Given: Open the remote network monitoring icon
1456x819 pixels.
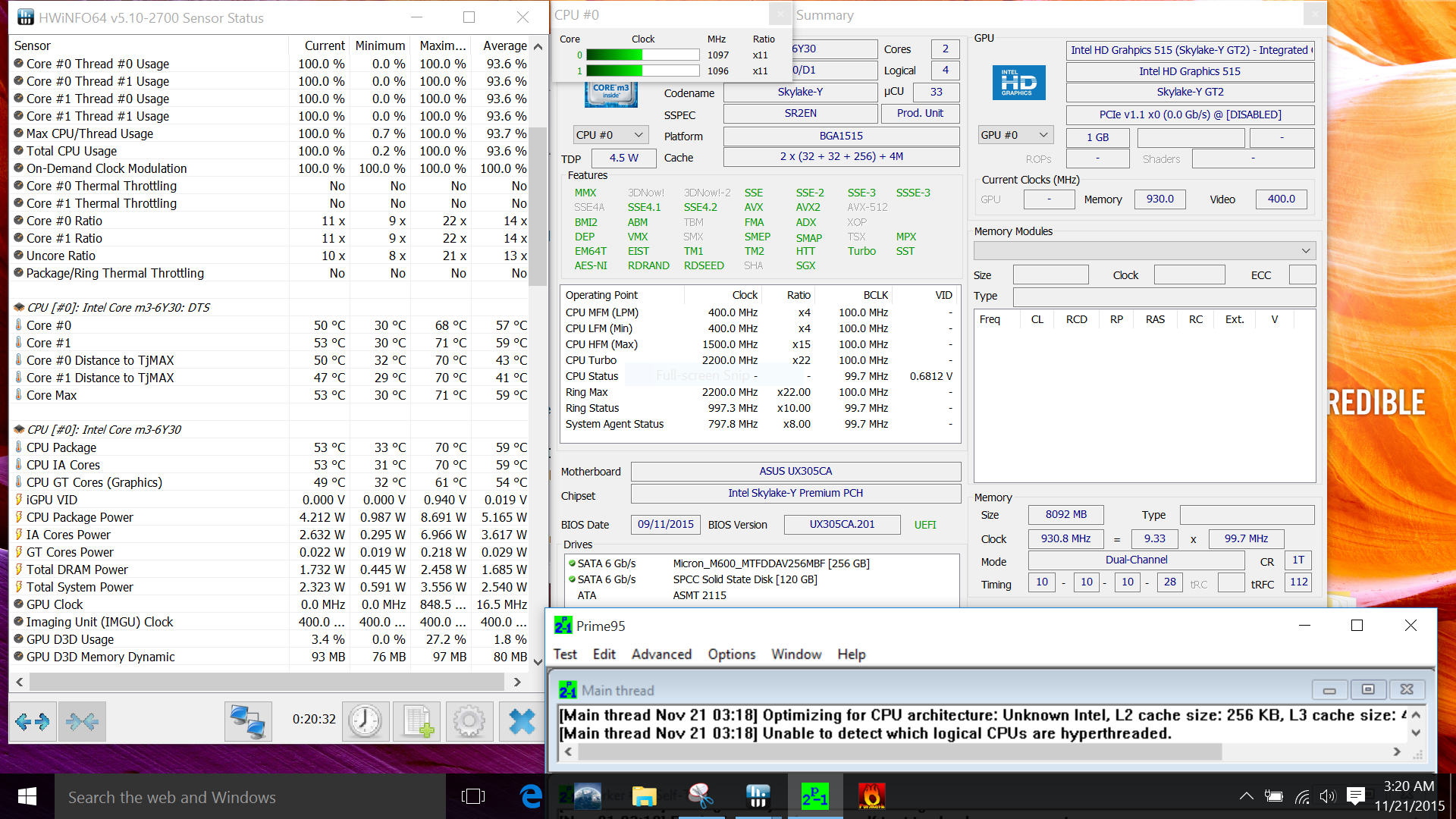Looking at the screenshot, I should tap(248, 721).
